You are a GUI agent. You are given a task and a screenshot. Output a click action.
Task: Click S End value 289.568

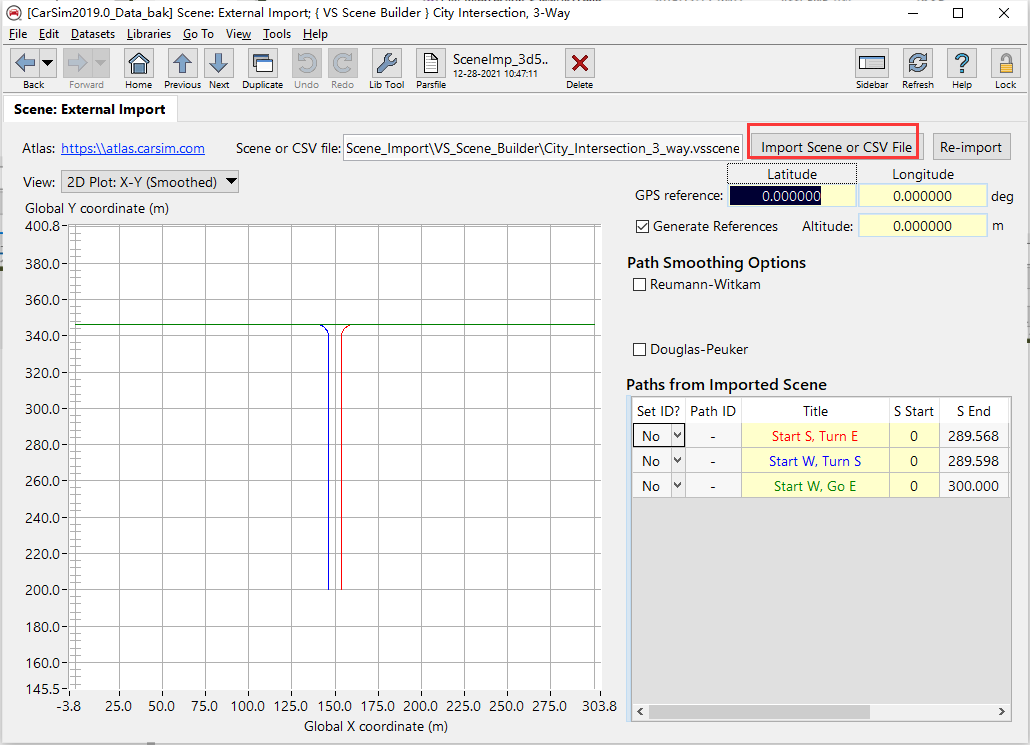click(974, 436)
